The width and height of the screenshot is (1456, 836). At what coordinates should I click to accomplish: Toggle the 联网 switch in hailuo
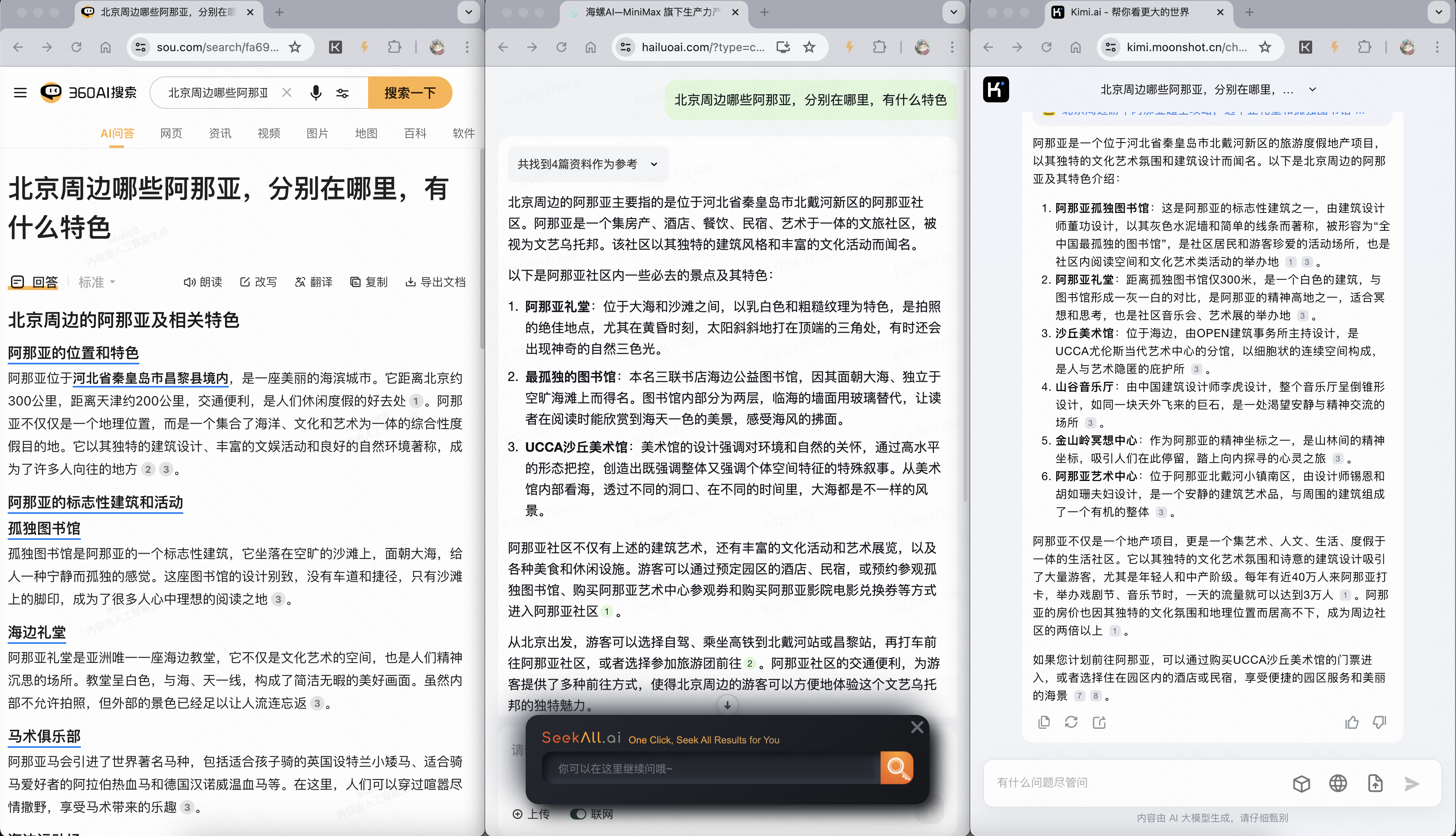(578, 814)
